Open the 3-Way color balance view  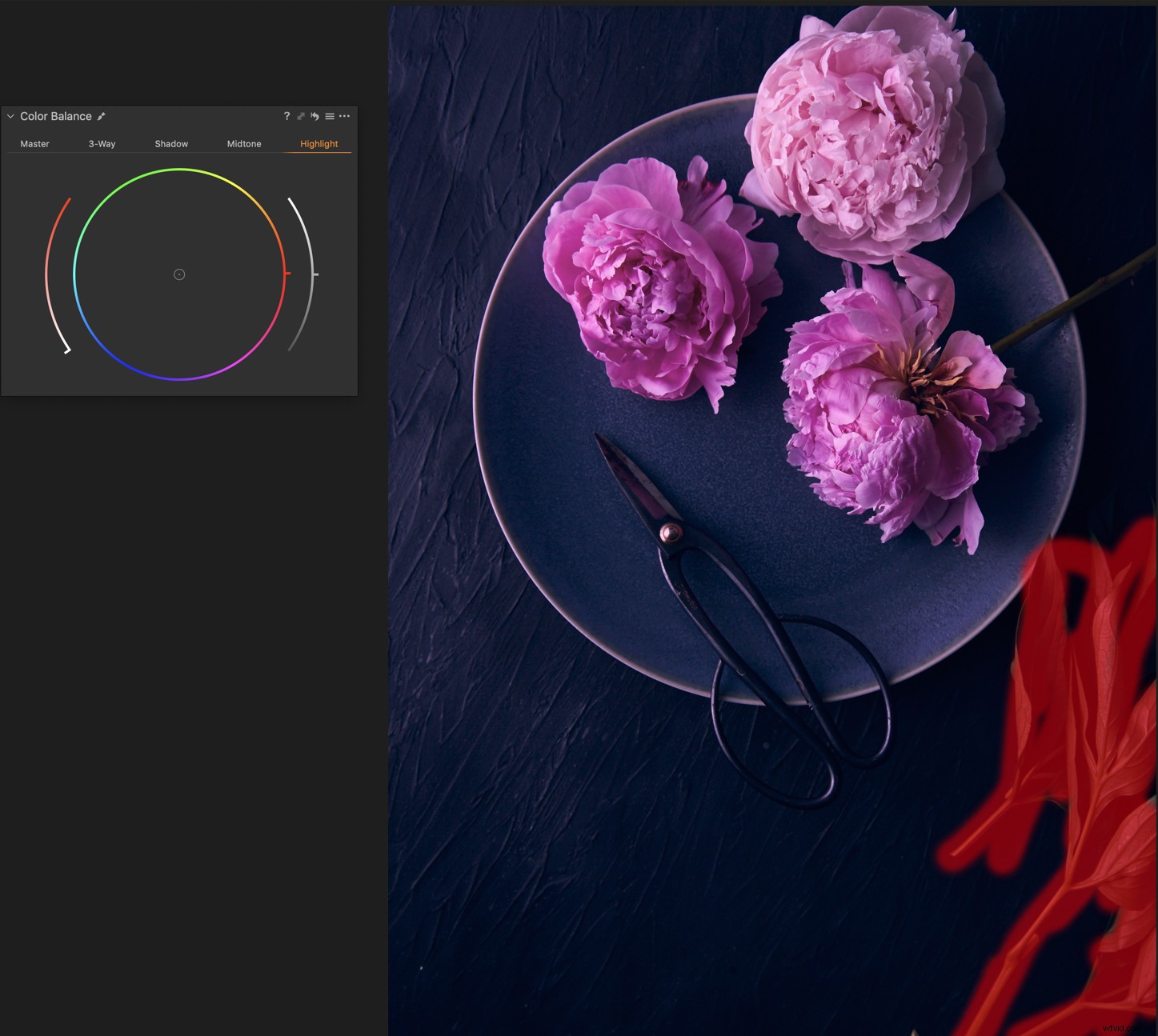tap(102, 144)
